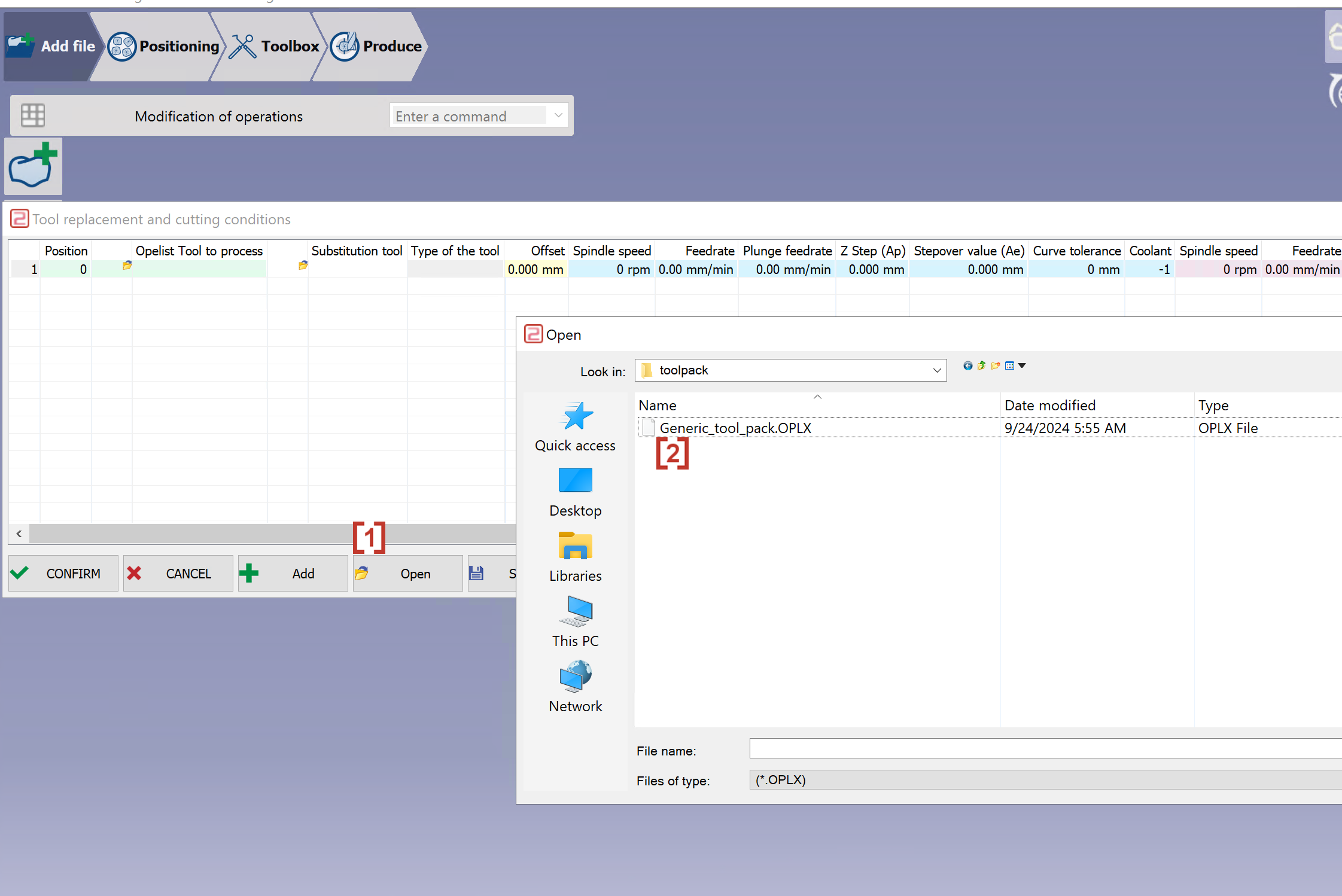Viewport: 1342px width, 896px height.
Task: Open the grid menu icon beside Modification of operations
Action: tap(33, 115)
